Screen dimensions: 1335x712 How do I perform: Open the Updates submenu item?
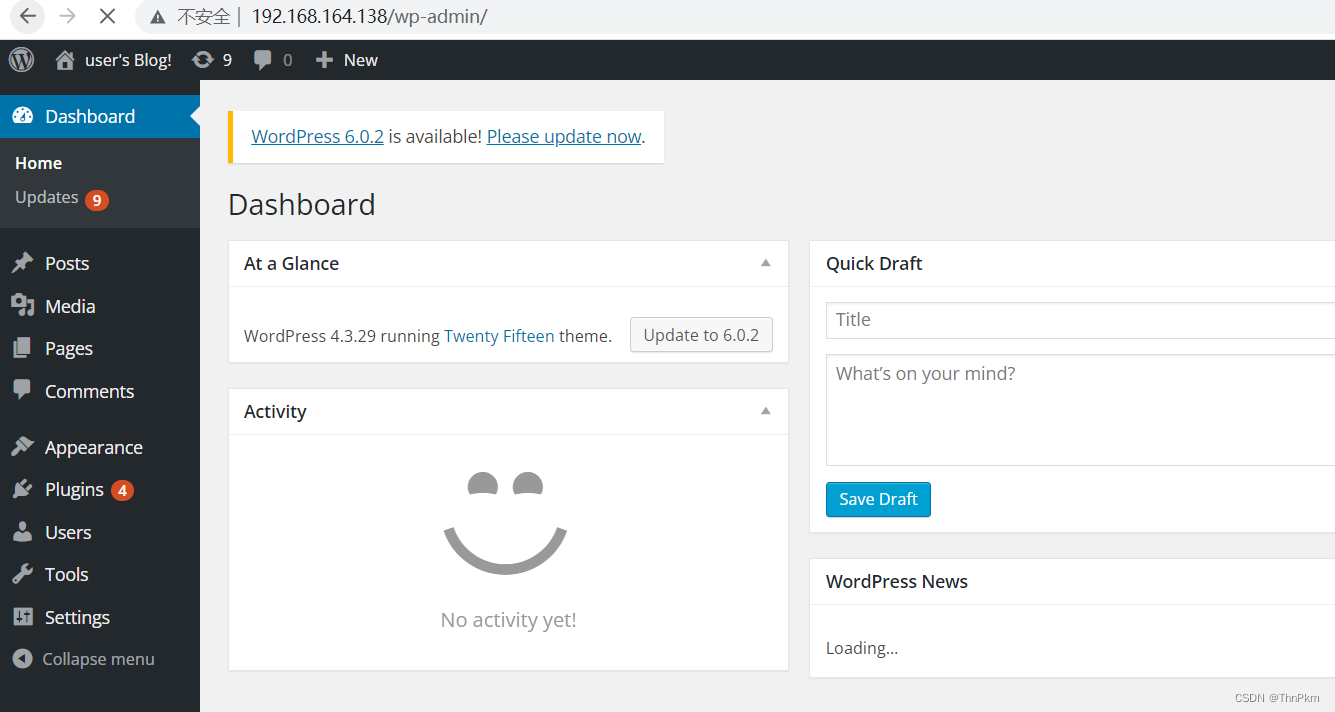(x=46, y=197)
